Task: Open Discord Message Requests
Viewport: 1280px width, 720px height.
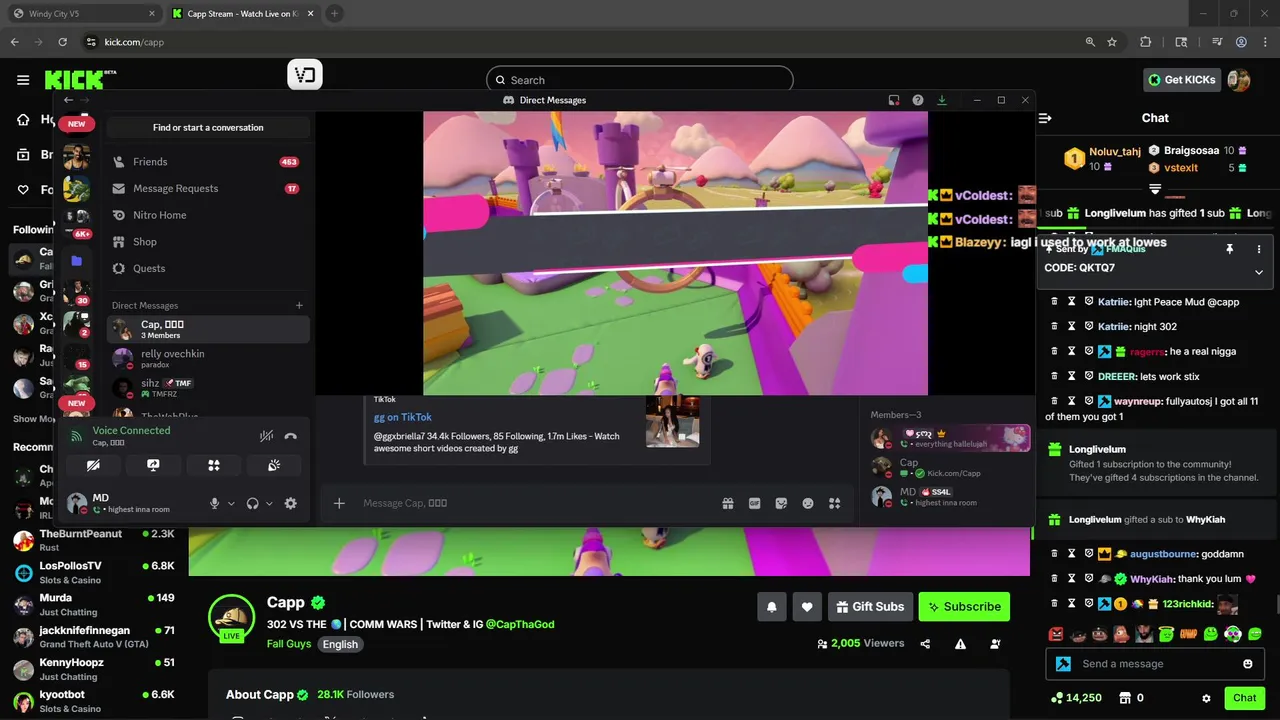Action: click(x=207, y=188)
